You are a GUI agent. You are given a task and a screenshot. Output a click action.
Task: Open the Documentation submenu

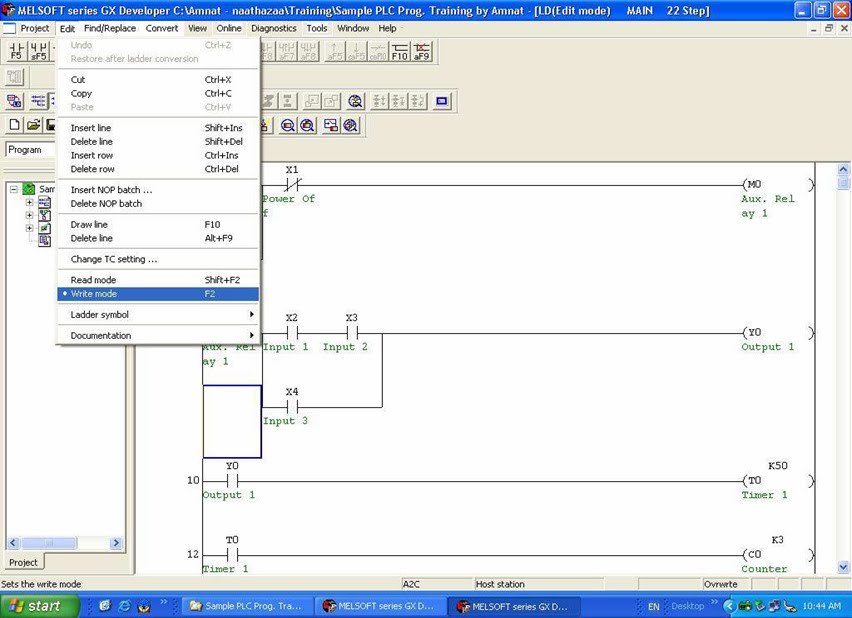click(158, 335)
